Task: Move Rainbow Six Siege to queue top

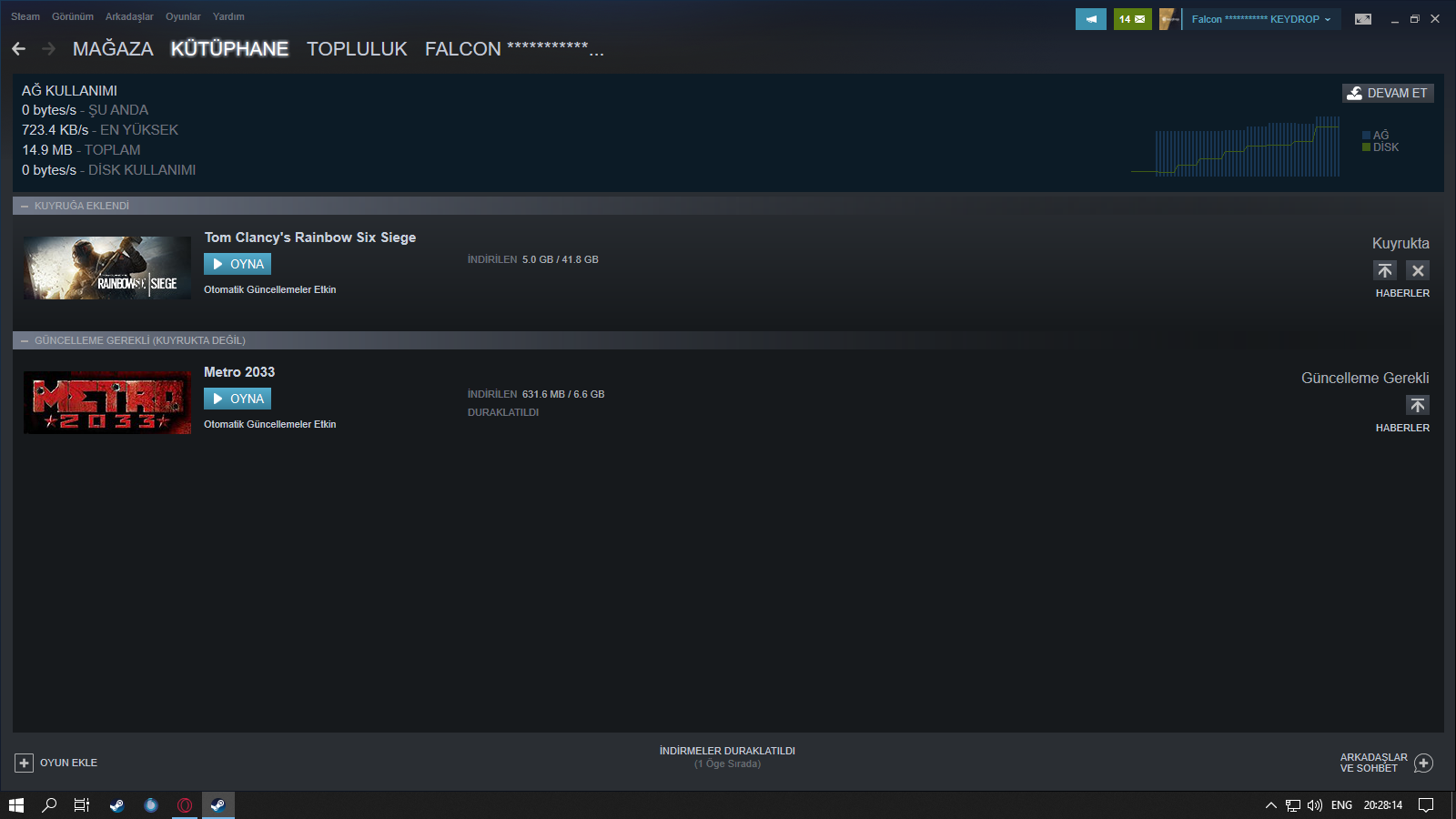Action: [1385, 270]
